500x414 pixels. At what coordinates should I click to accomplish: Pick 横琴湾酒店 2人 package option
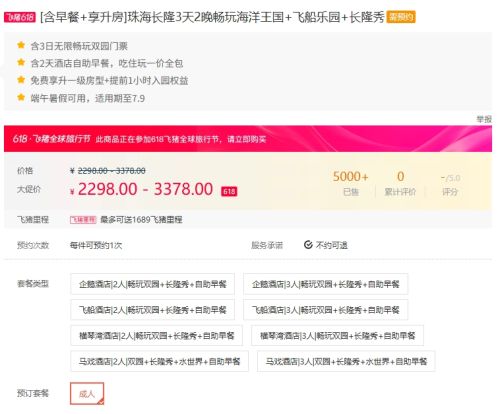click(156, 335)
